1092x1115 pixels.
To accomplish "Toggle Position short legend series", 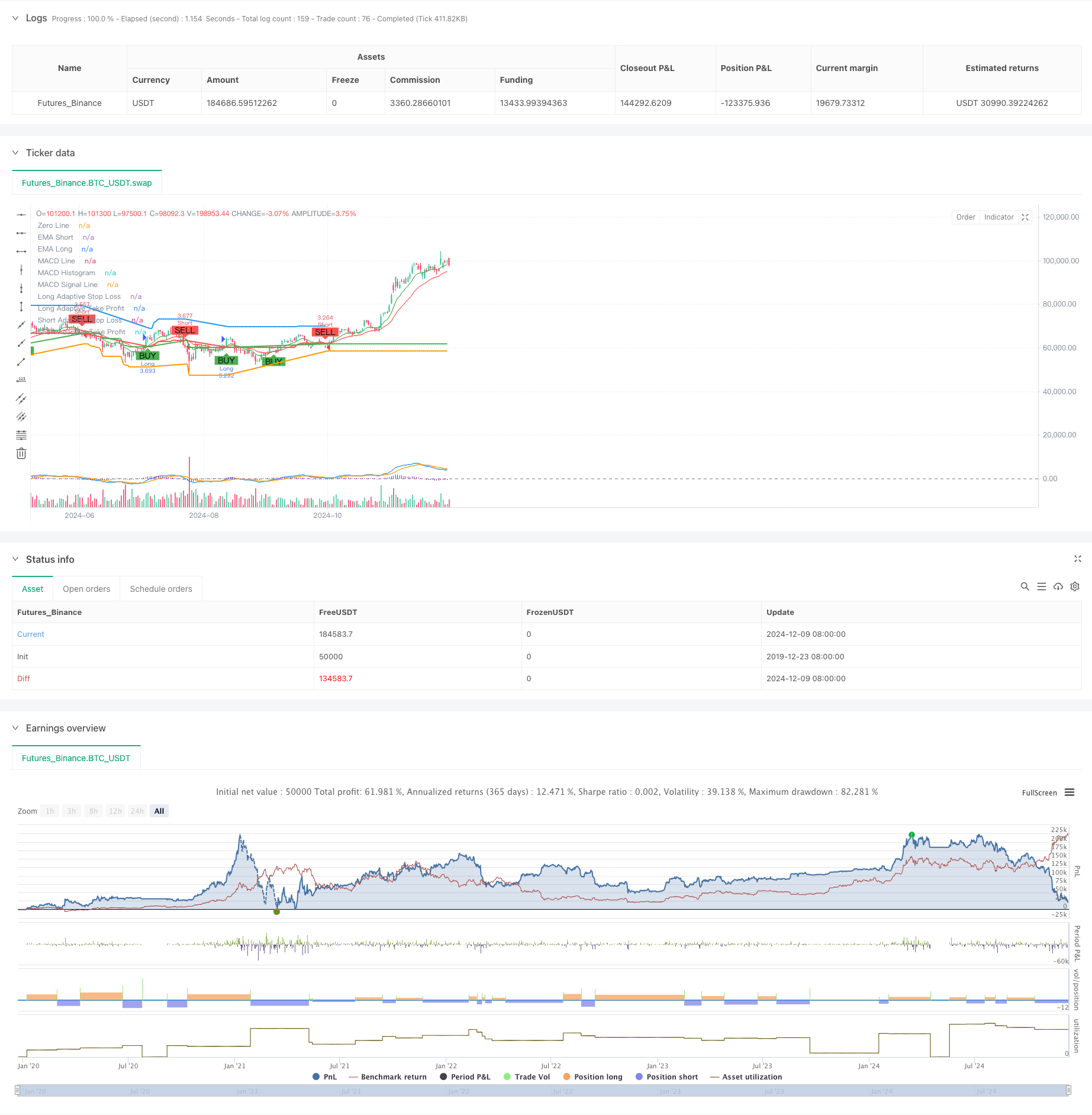I will pyautogui.click(x=666, y=1077).
